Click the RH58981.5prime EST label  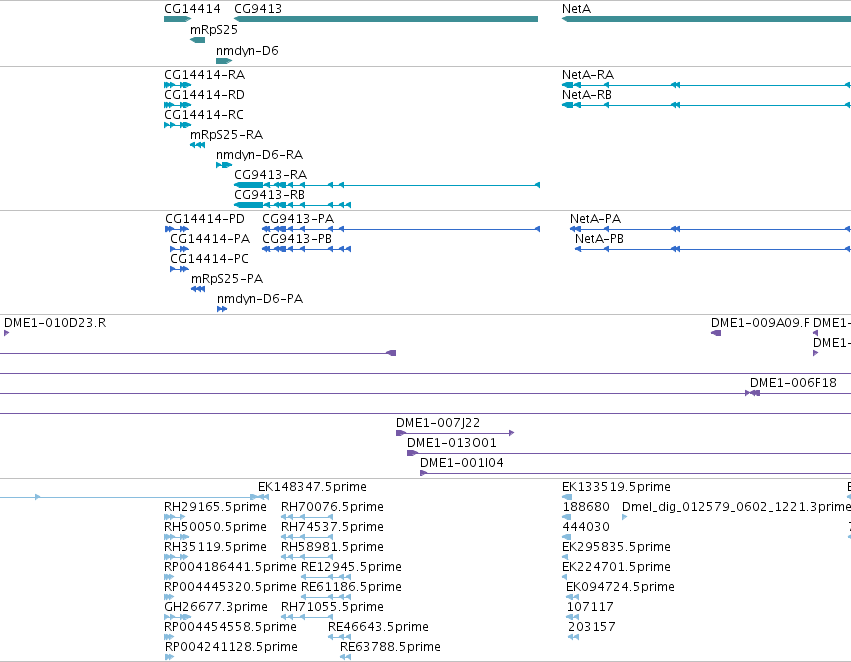(332, 547)
